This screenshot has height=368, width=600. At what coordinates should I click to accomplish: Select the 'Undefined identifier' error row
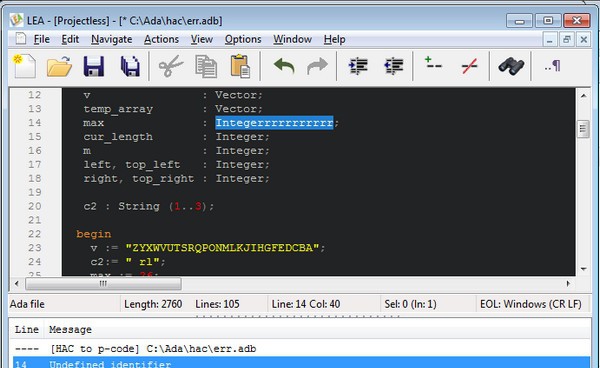301,363
